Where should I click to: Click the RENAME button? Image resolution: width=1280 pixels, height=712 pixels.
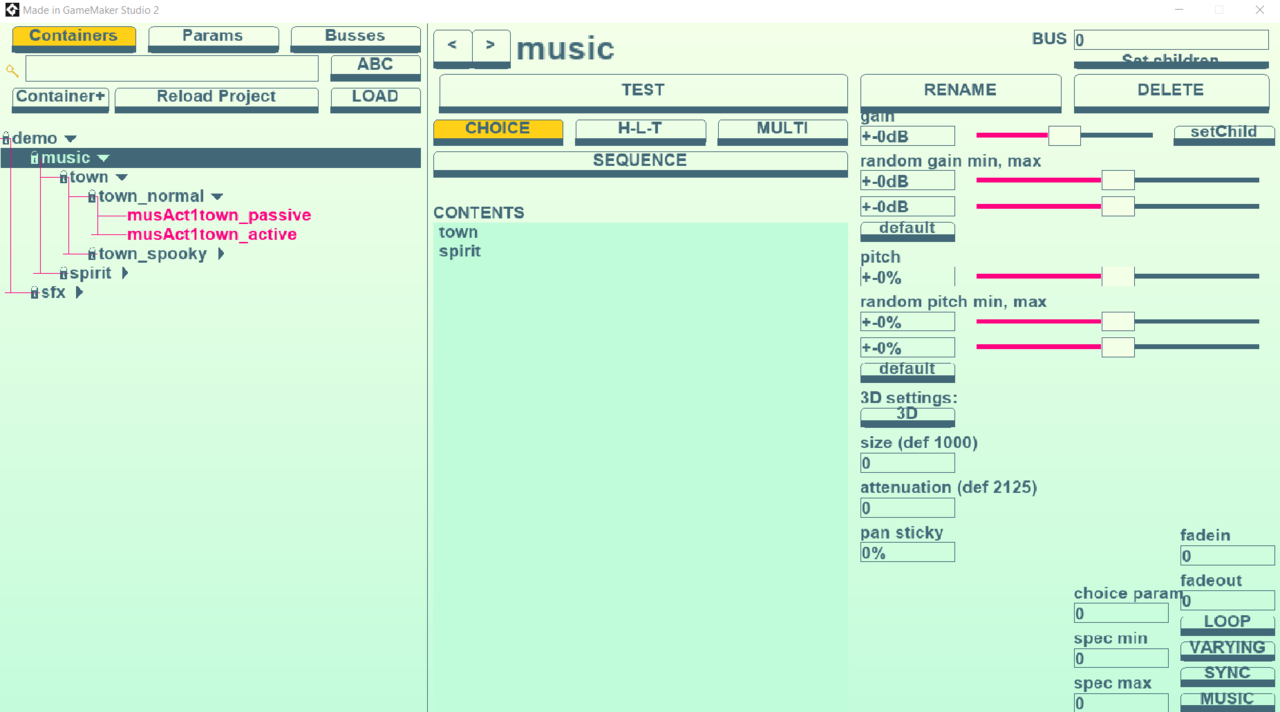click(x=960, y=92)
